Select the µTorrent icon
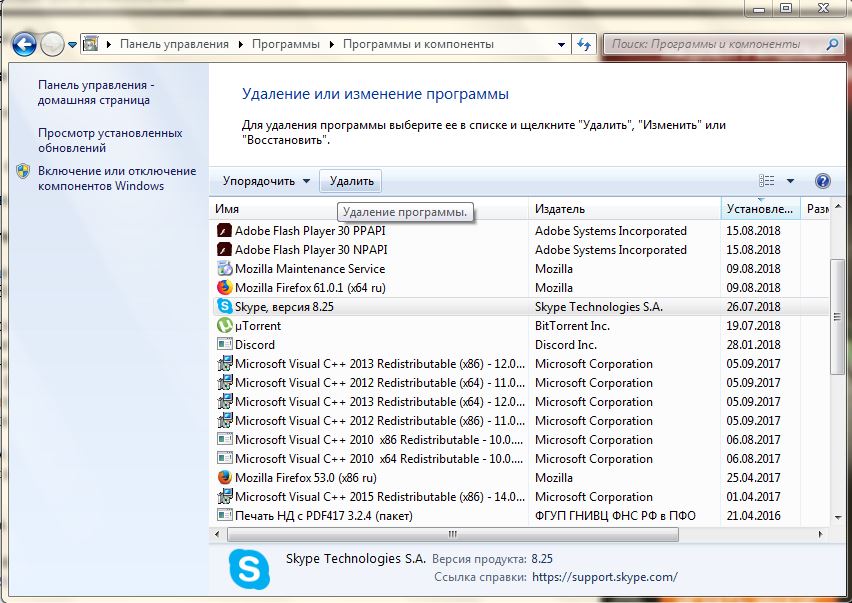 pyautogui.click(x=224, y=325)
